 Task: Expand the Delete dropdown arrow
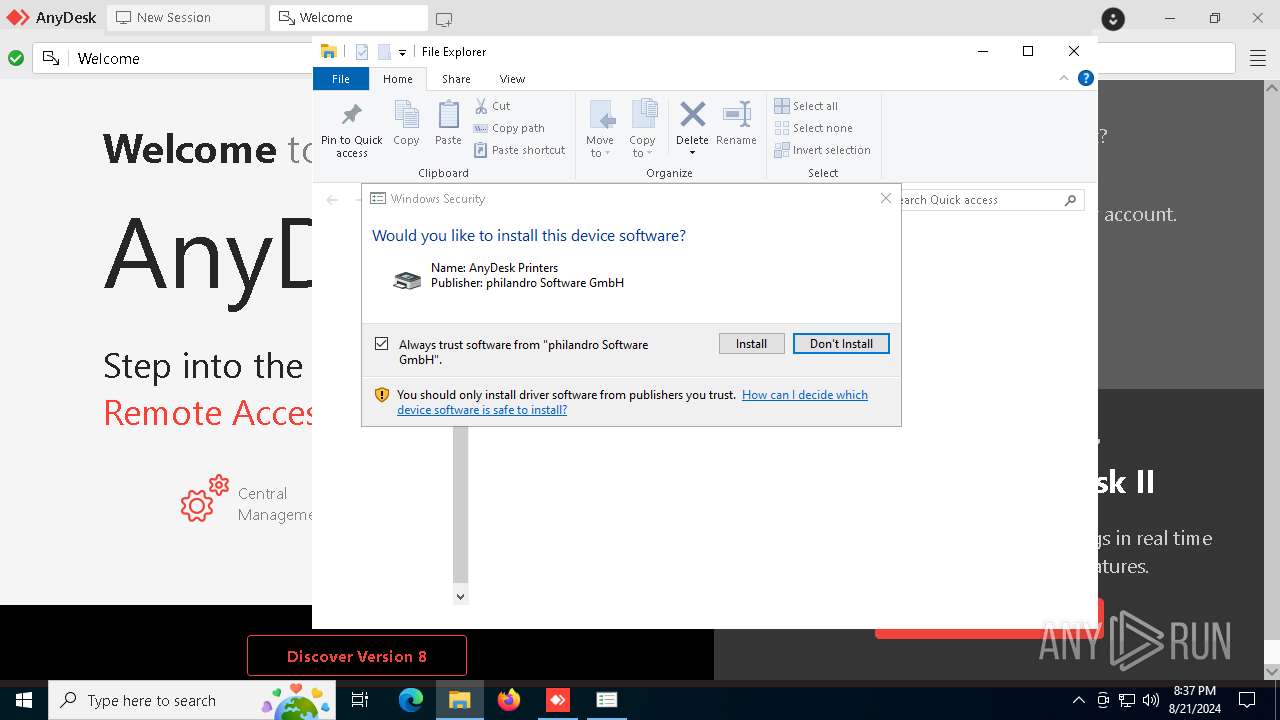point(692,153)
